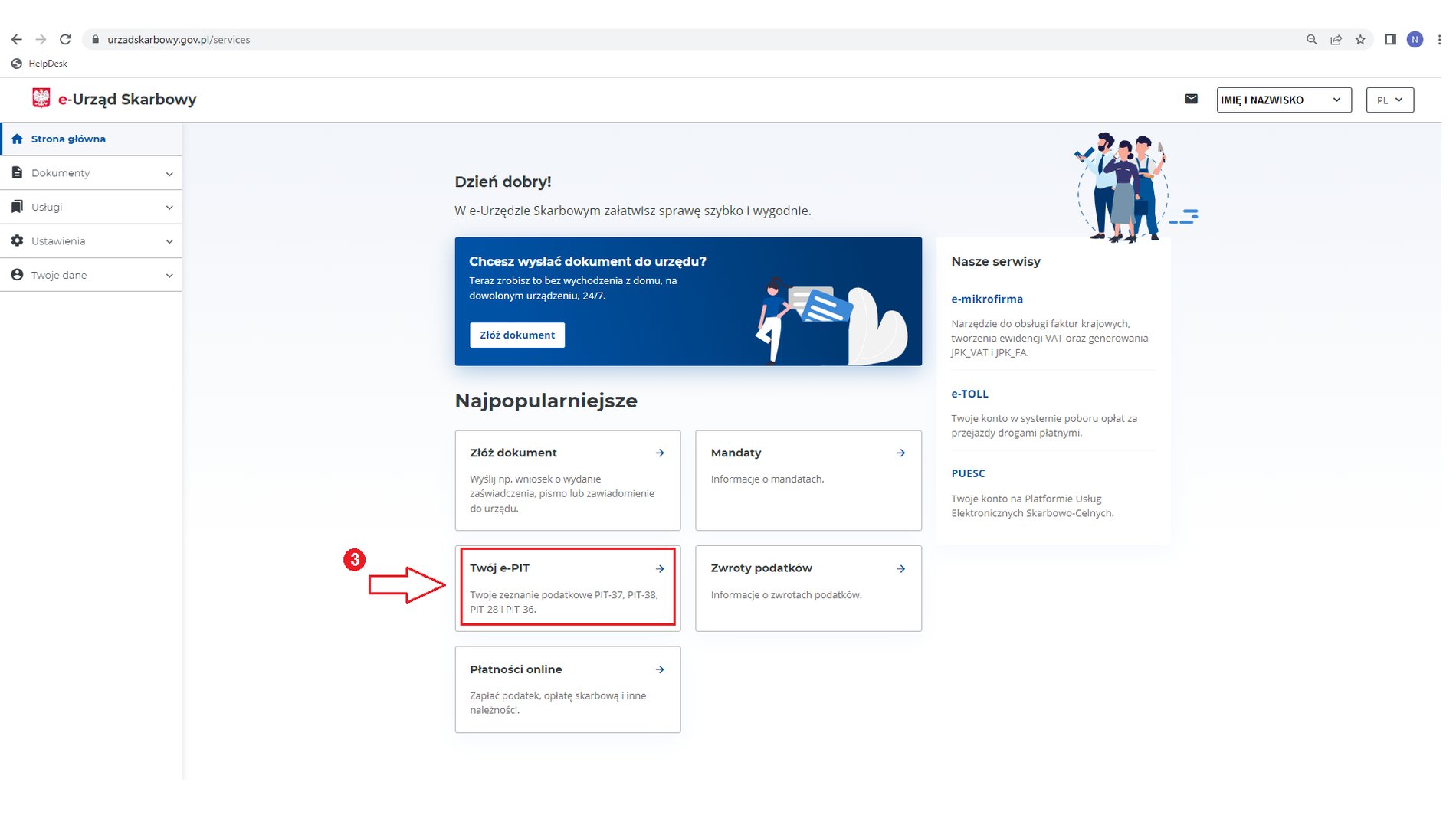The width and height of the screenshot is (1456, 818).
Task: Click the Twój e-PIT description about PIT-37
Action: 563,602
